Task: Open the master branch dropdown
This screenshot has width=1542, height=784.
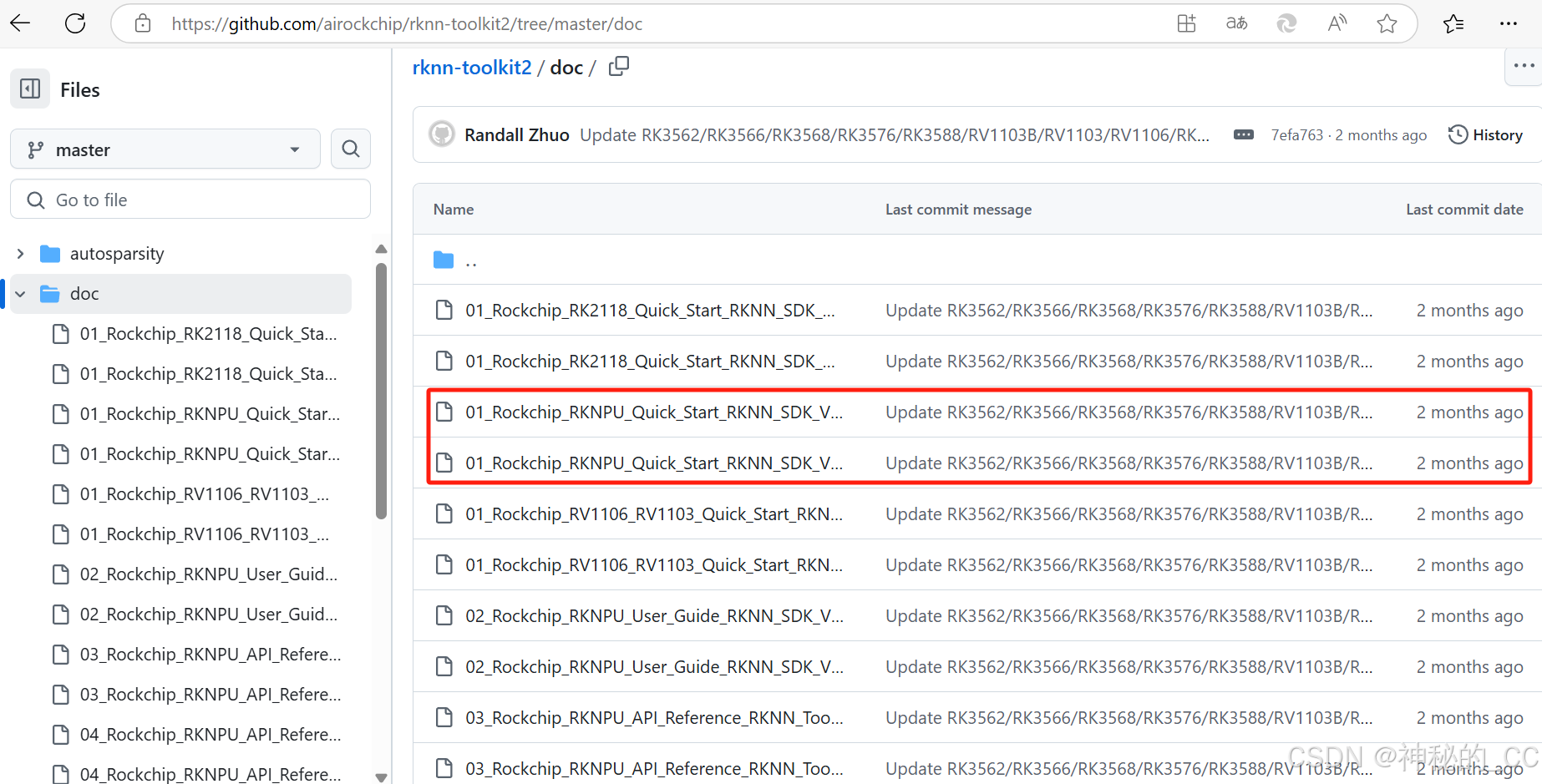Action: [165, 149]
